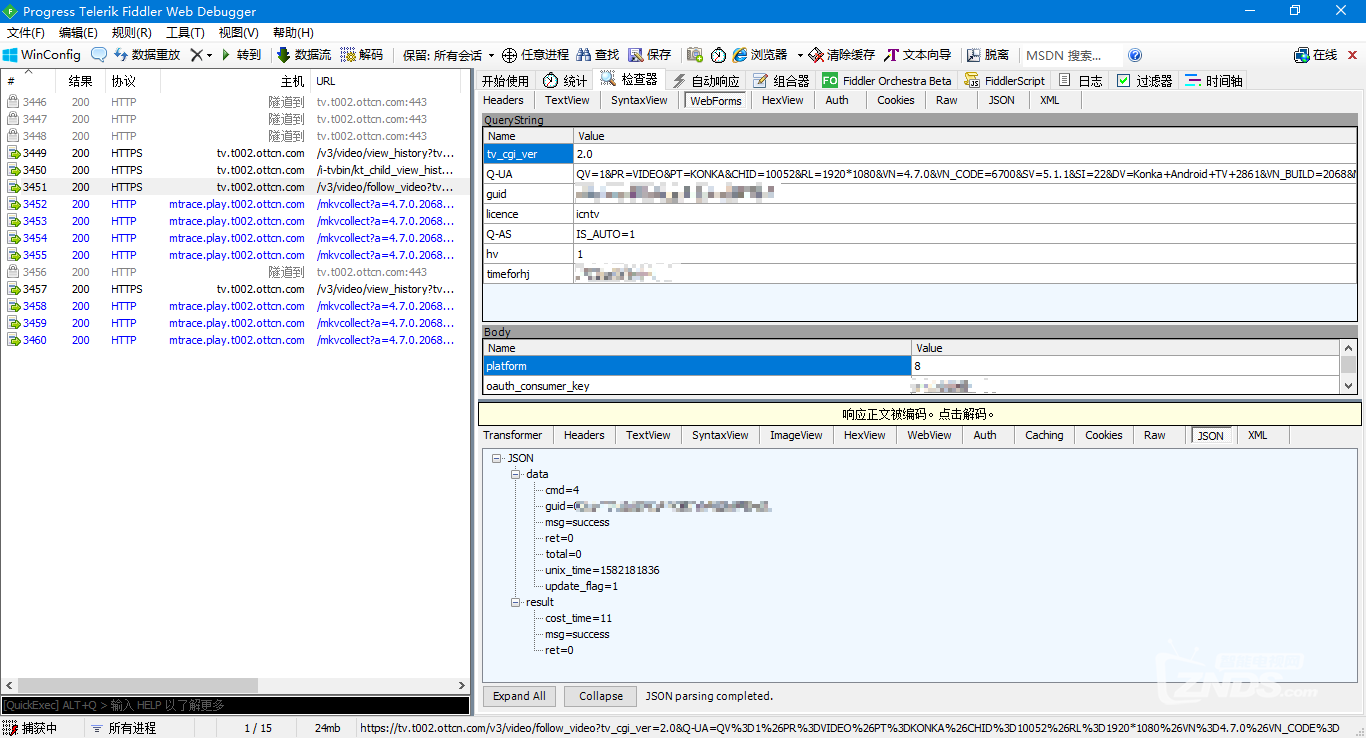
Task: Collapse the JSON root tree node
Action: coord(497,458)
